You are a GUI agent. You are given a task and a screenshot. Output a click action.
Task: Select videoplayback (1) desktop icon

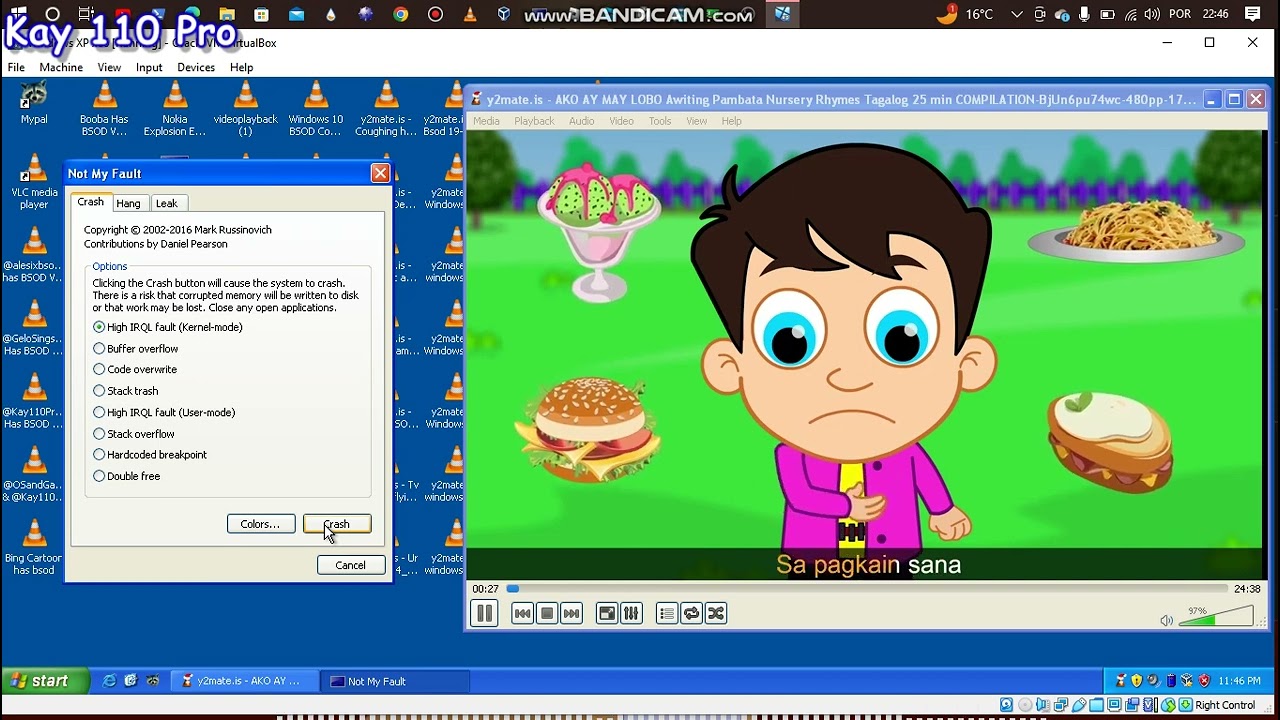[245, 108]
